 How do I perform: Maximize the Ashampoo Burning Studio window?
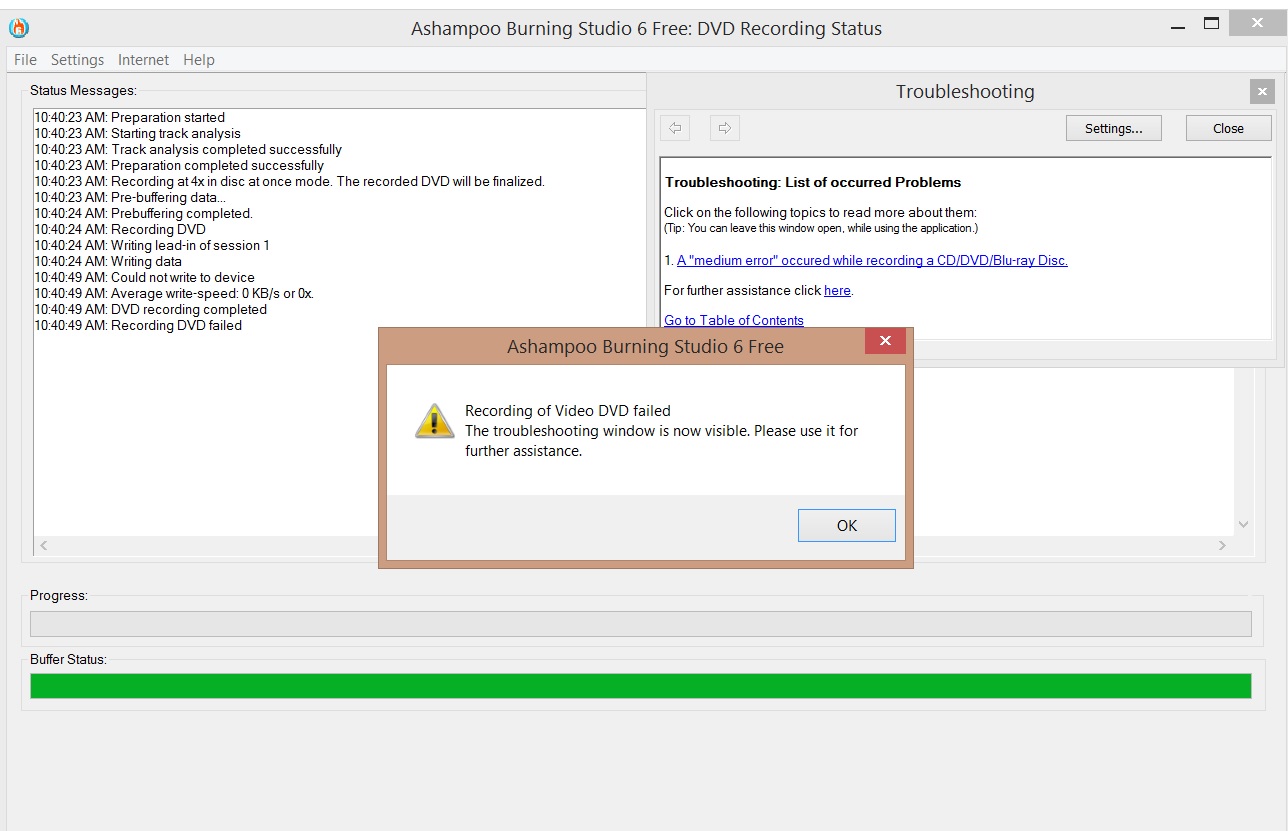(x=1211, y=23)
